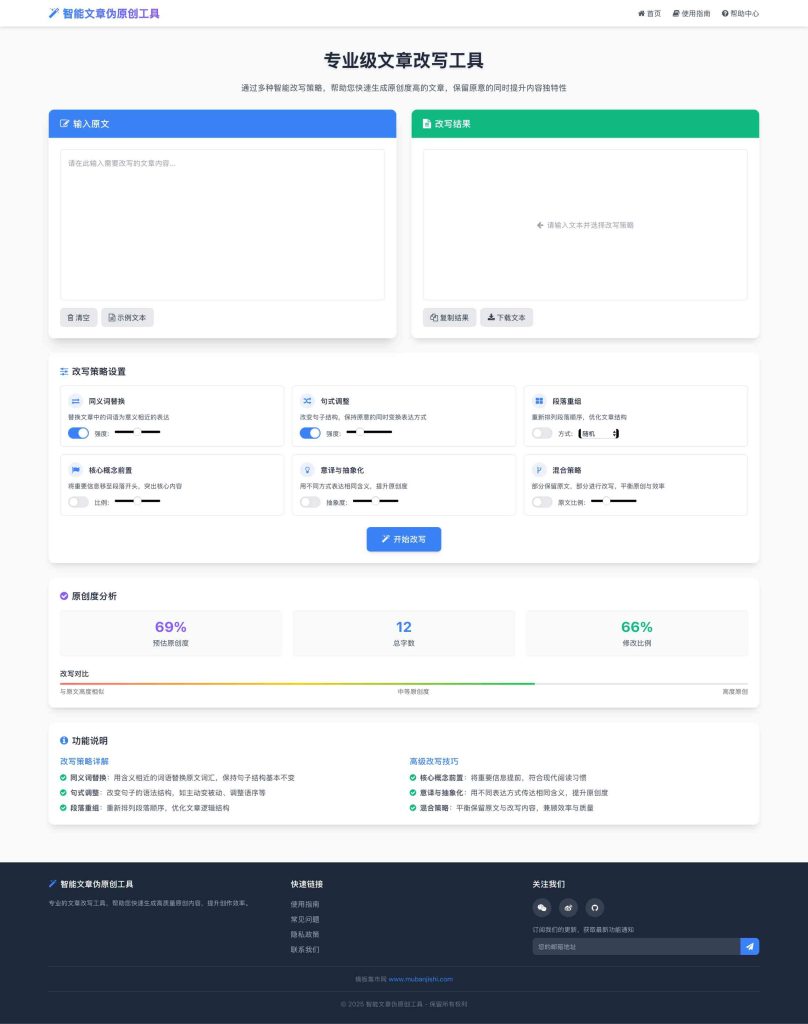
Task: Visit the www.mubanjishi.com link
Action: pos(421,979)
